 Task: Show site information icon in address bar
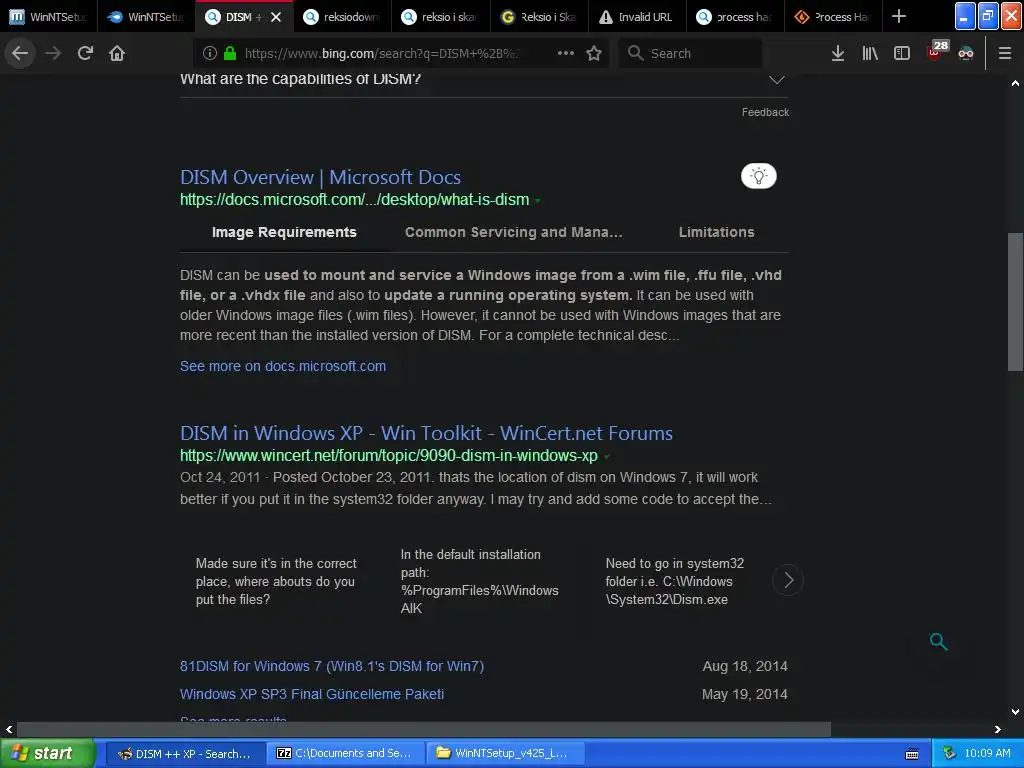point(210,53)
